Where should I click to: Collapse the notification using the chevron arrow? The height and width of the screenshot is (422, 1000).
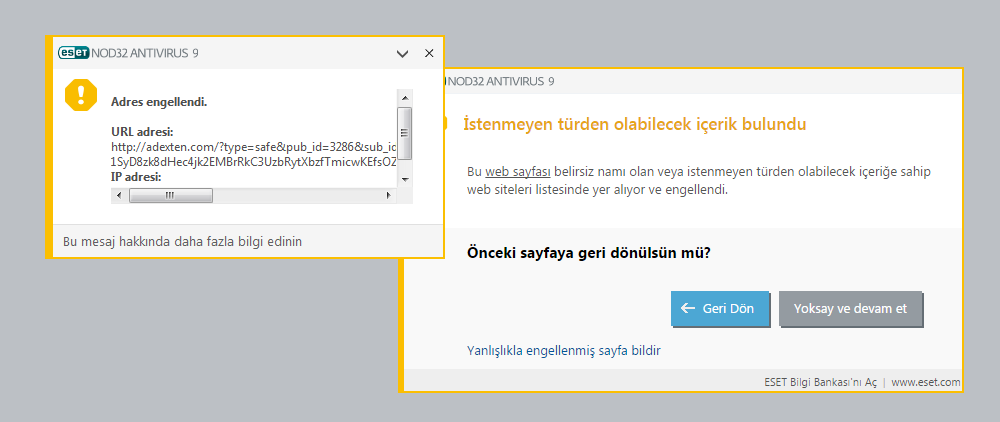click(402, 54)
